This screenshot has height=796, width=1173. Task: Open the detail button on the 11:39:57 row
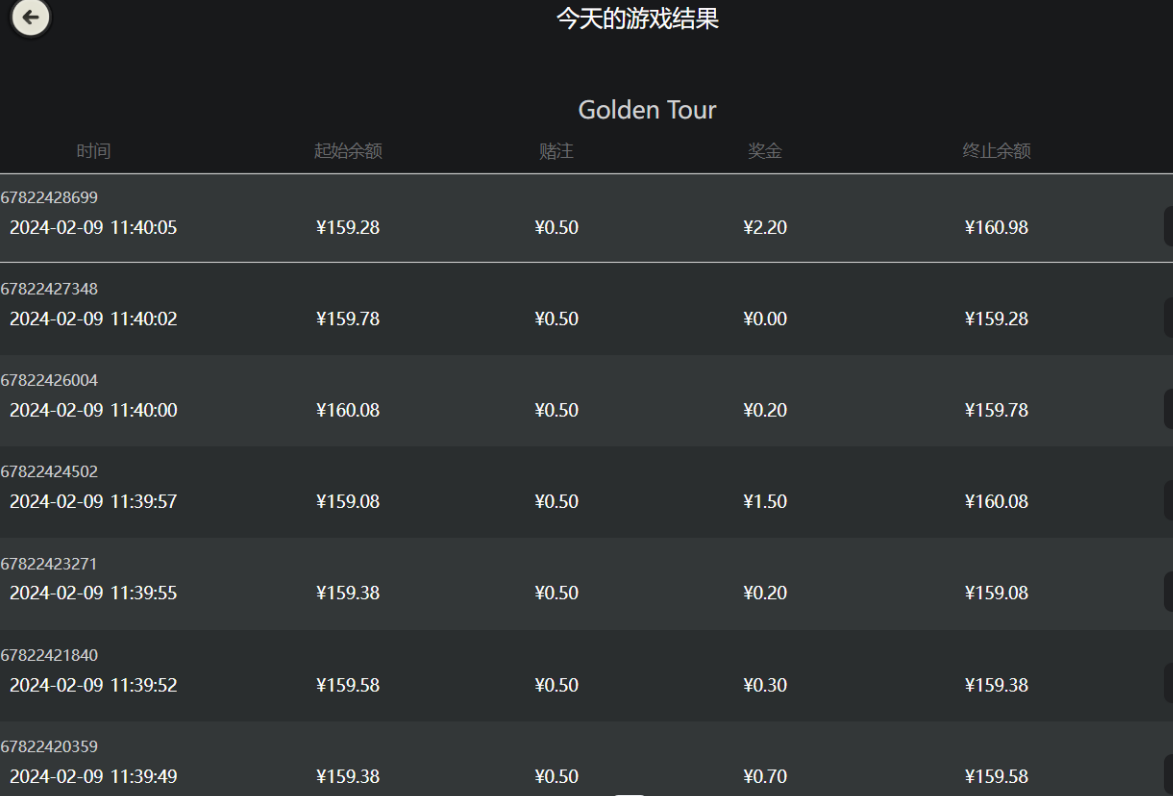pyautogui.click(x=1169, y=500)
